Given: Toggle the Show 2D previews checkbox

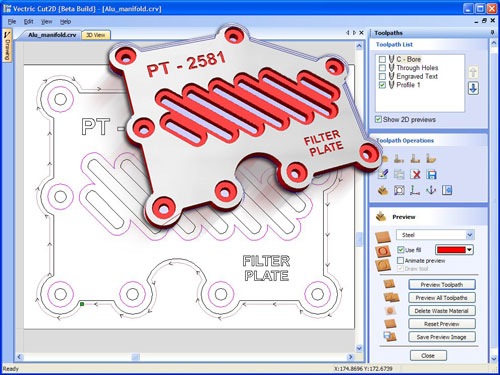Looking at the screenshot, I should tap(378, 119).
